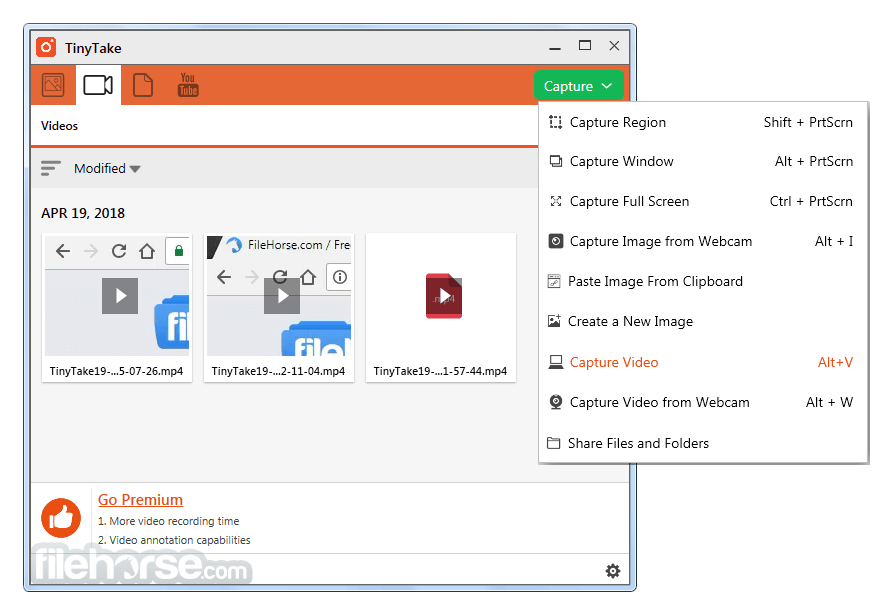Play the TinyTake19-...2-11-04.mp4 video
This screenshot has height=615, width=888.
pyautogui.click(x=281, y=296)
